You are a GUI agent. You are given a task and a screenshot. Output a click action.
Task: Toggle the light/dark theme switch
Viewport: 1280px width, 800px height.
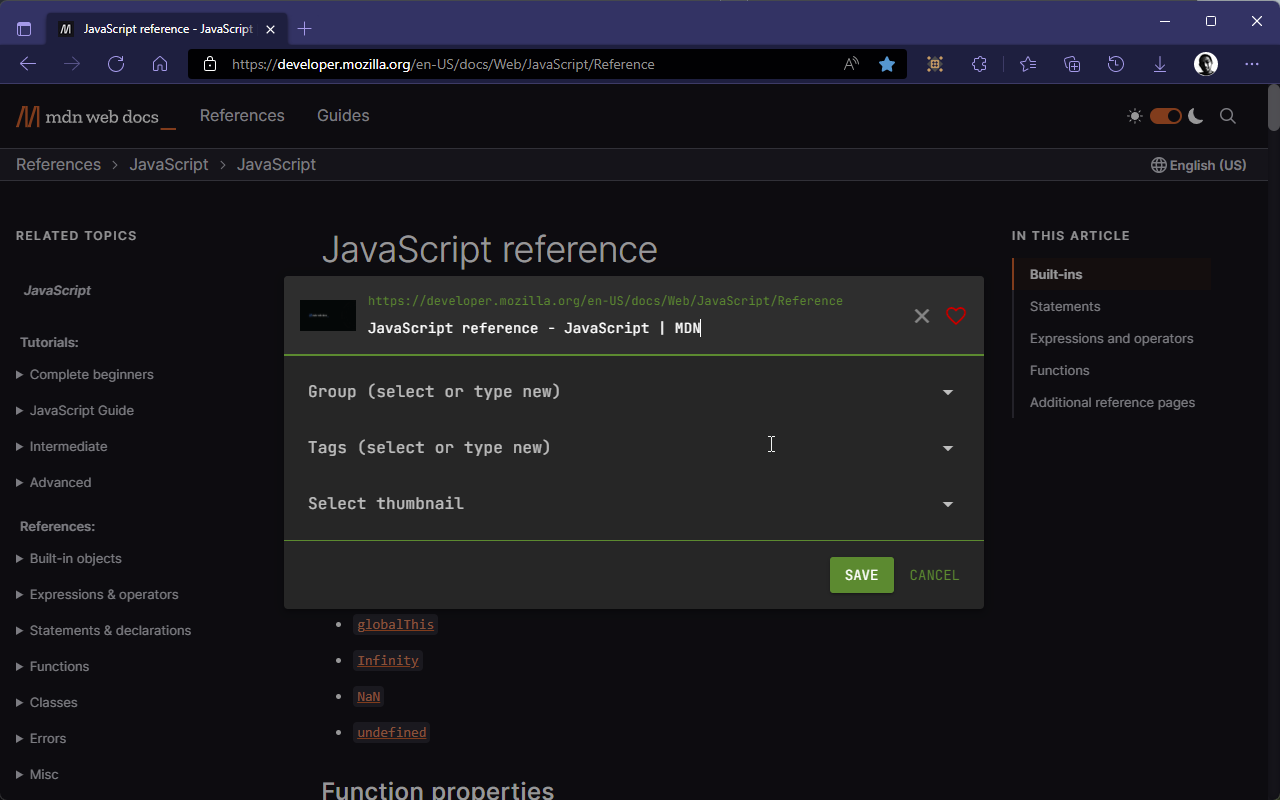tap(1165, 116)
